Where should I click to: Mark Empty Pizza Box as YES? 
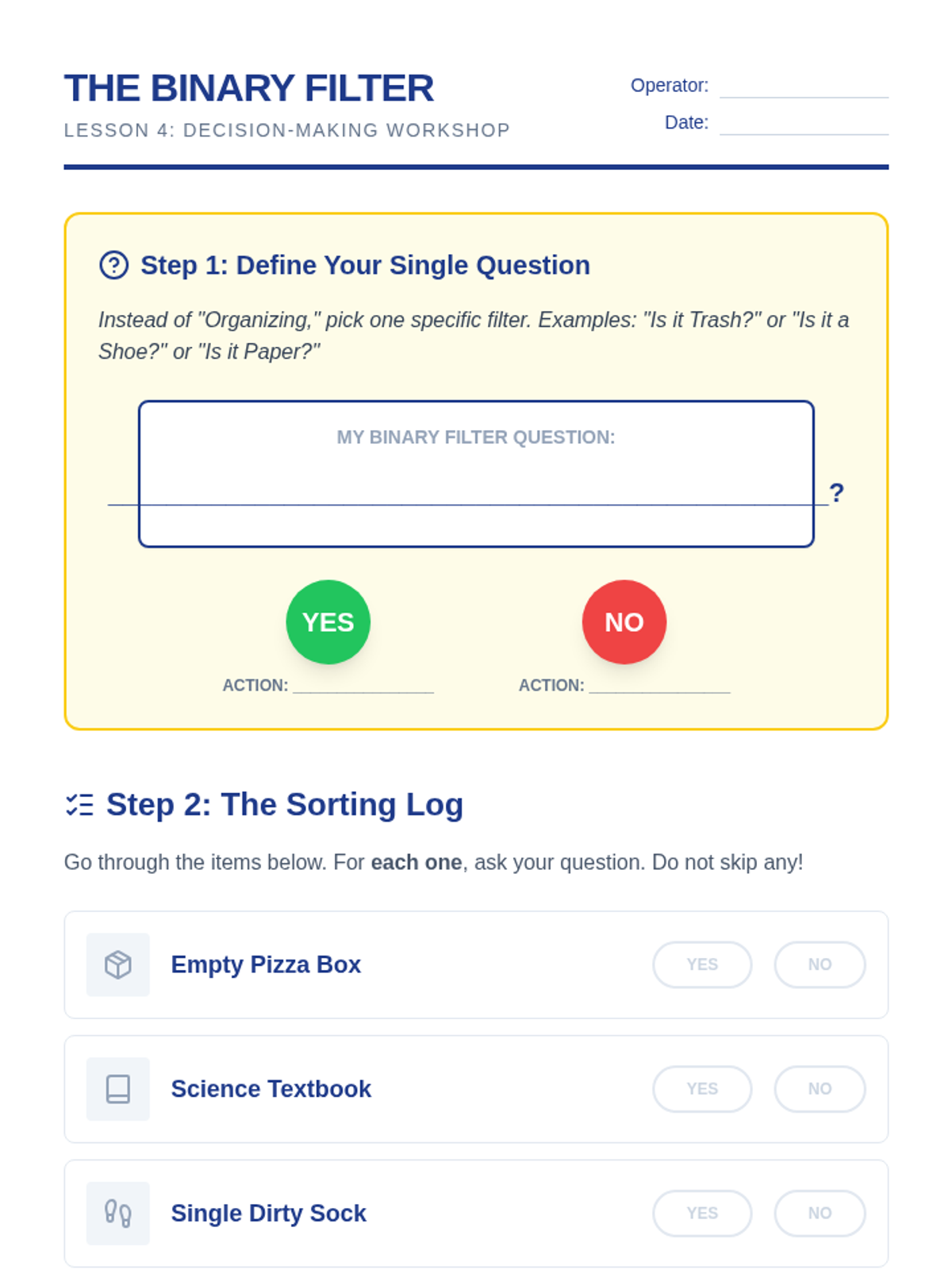point(702,964)
